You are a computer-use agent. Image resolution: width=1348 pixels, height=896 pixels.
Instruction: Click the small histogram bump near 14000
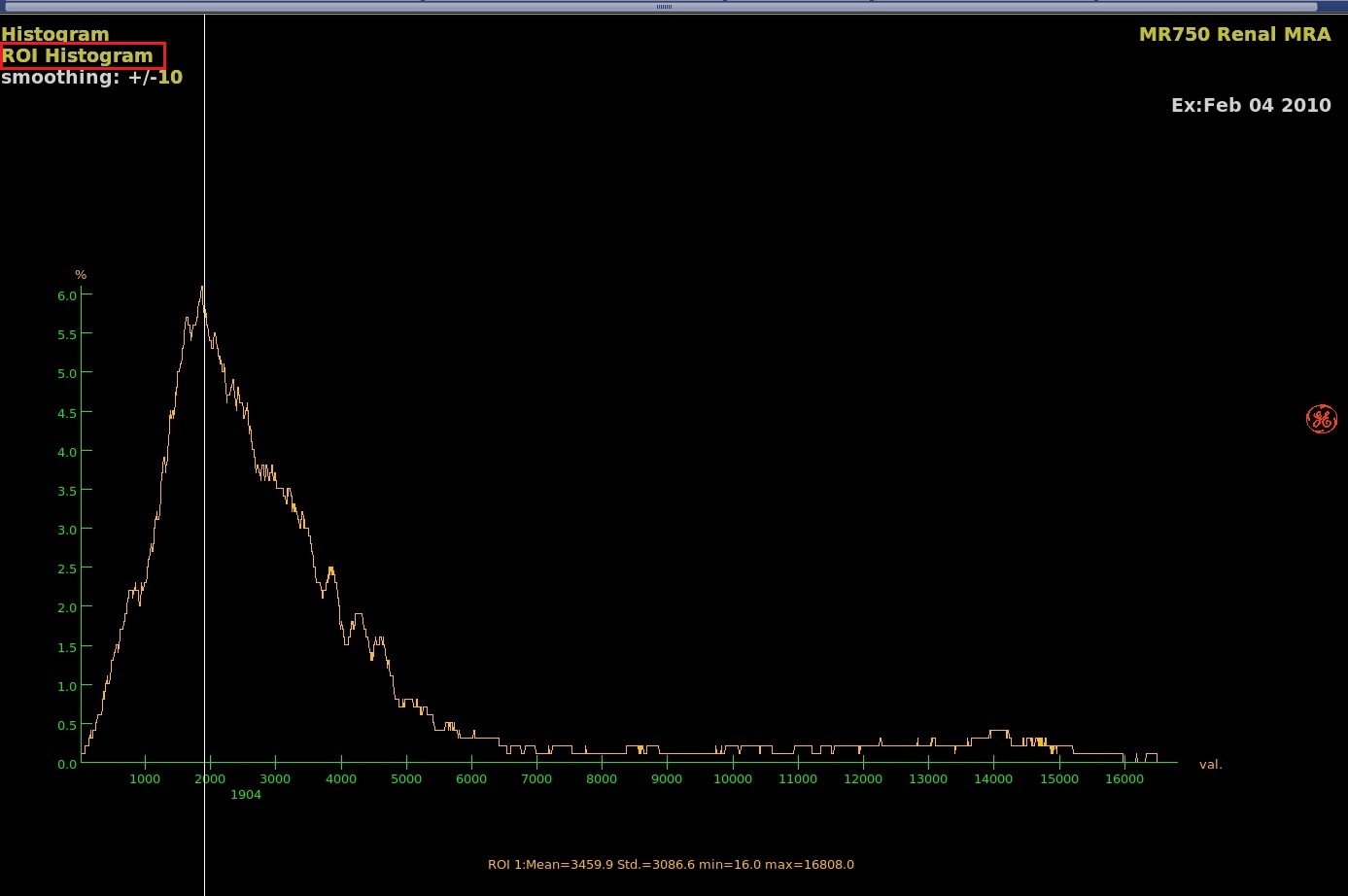coord(998,732)
